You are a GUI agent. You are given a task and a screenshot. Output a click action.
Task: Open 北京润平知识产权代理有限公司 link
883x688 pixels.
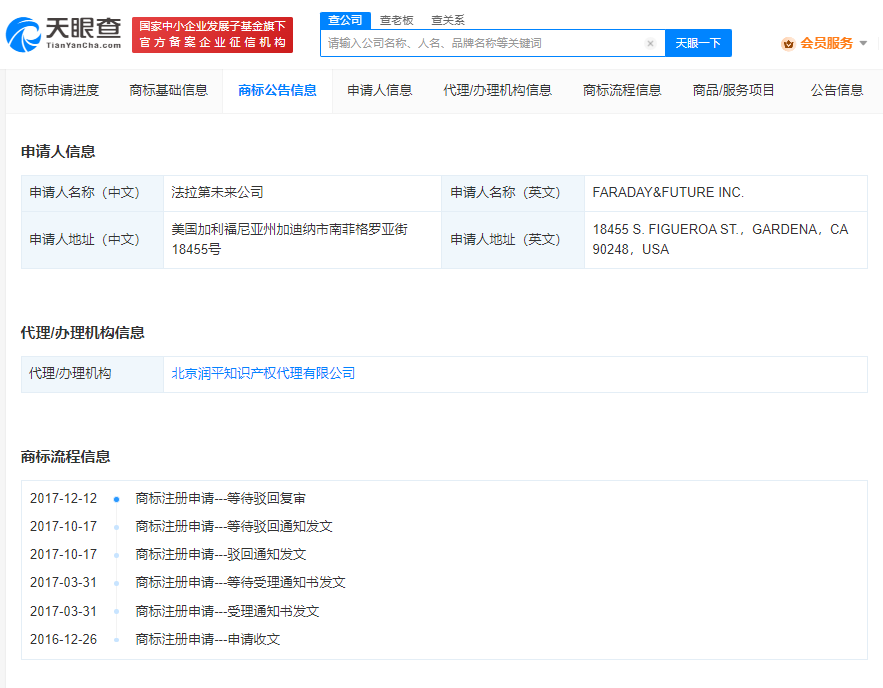click(263, 374)
